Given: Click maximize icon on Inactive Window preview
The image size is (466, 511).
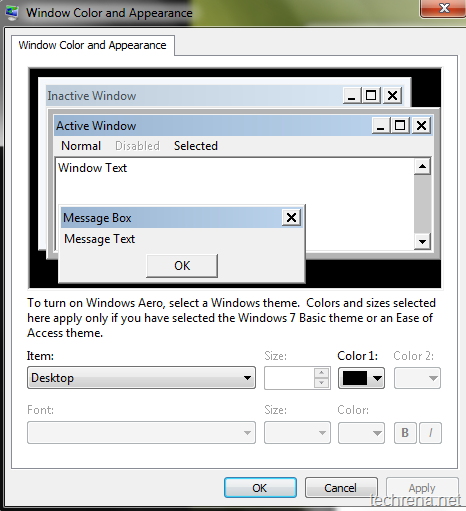Looking at the screenshot, I should point(371,96).
